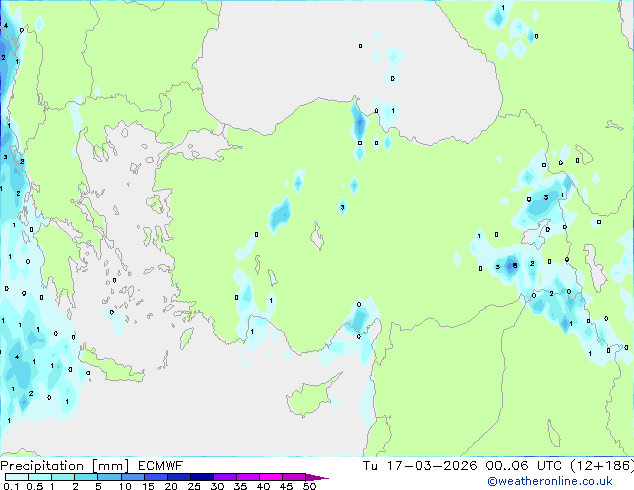This screenshot has width=634, height=490.
Task: Click the legend label '0.1'
Action: pyautogui.click(x=11, y=486)
